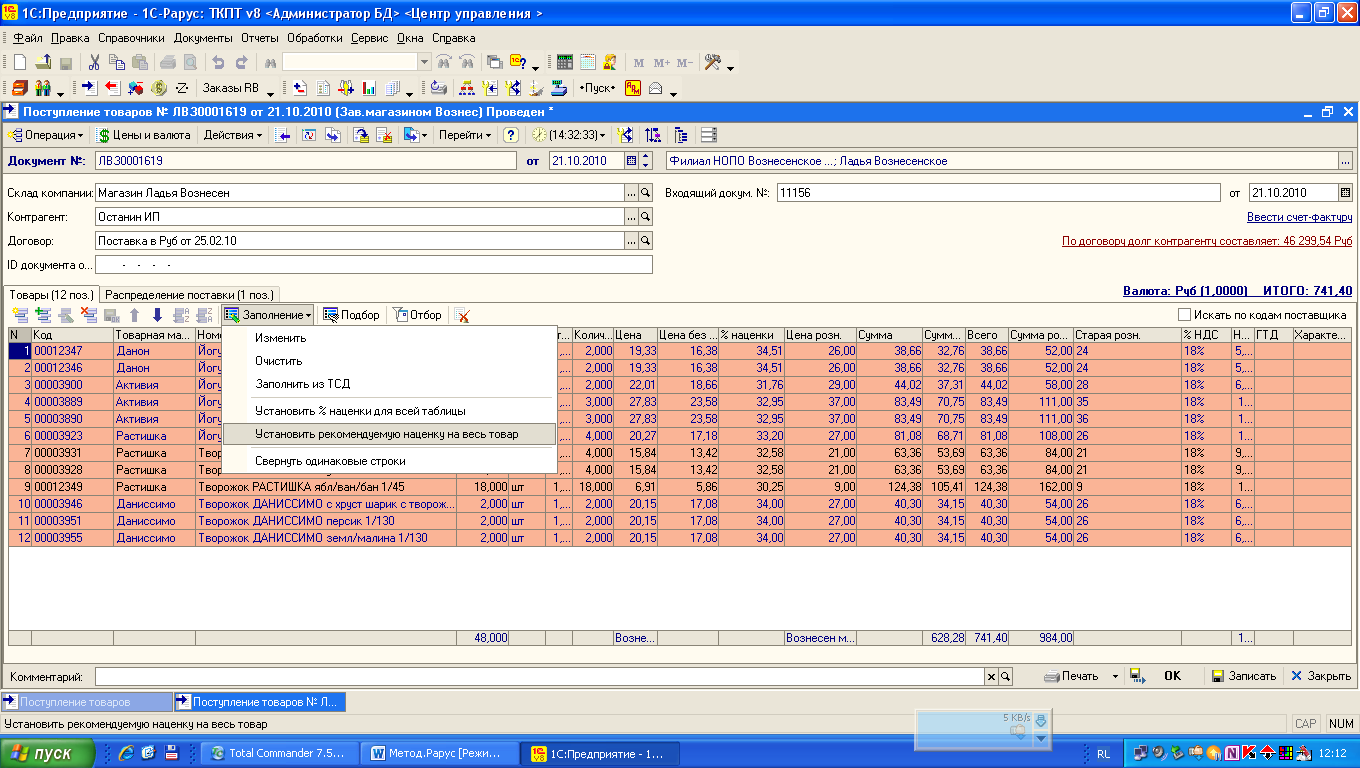Open the Печать dropdown arrow
1360x768 pixels.
click(1115, 676)
